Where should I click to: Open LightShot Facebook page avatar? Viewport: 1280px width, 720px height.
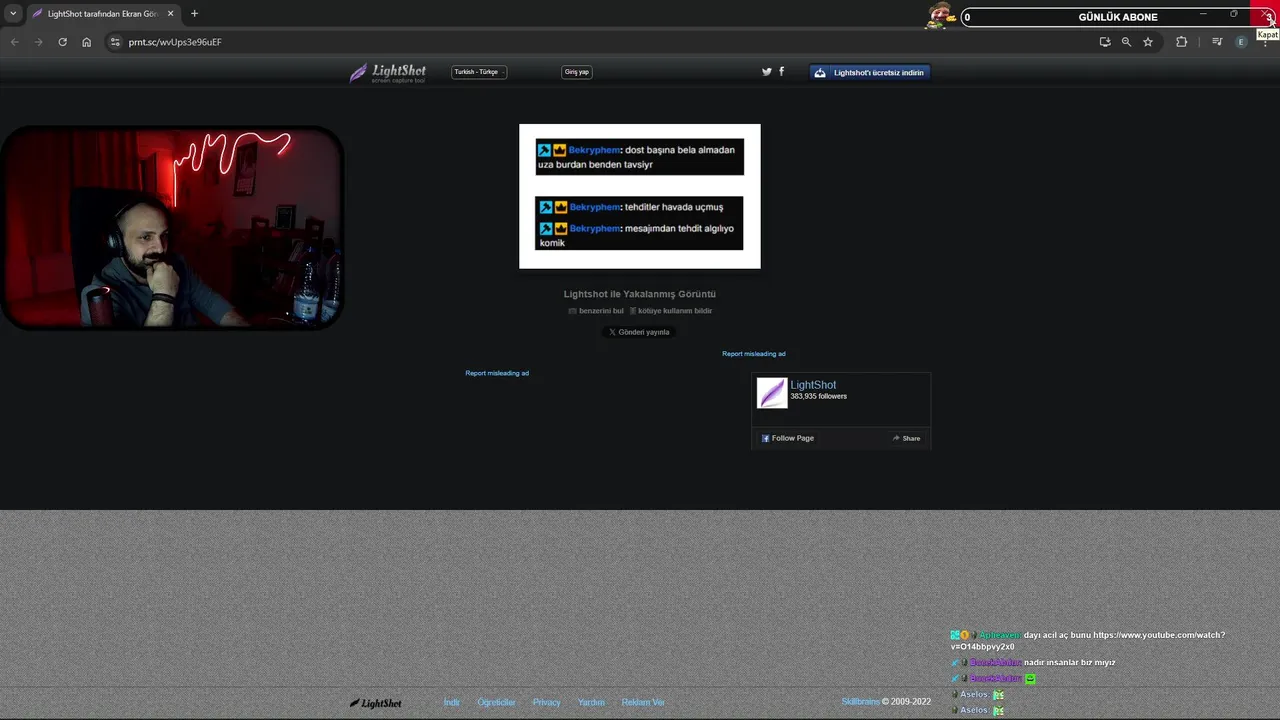pyautogui.click(x=772, y=393)
